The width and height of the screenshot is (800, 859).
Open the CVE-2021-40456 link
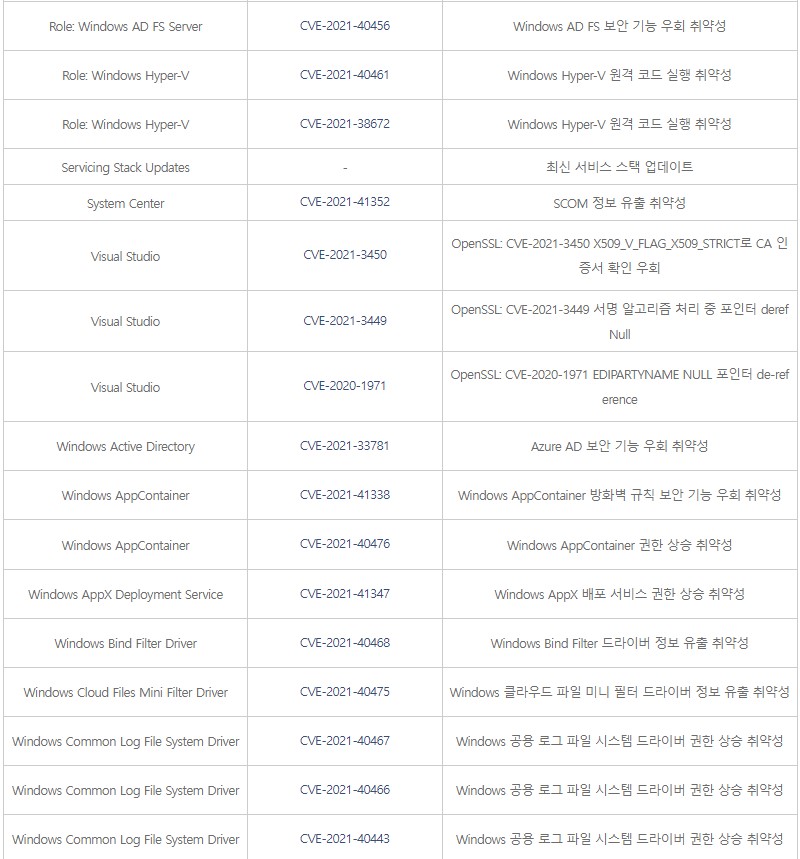[x=344, y=25]
